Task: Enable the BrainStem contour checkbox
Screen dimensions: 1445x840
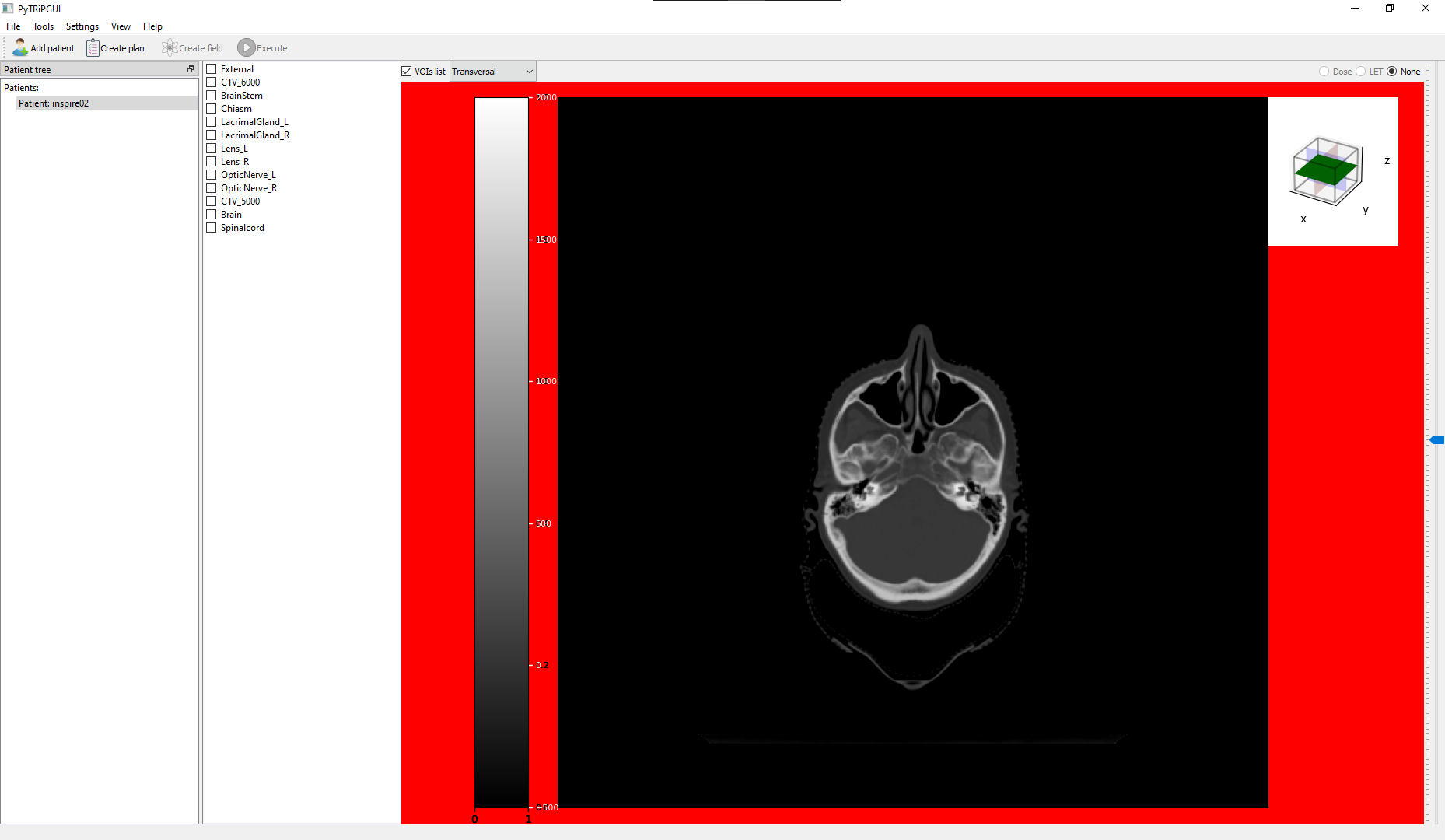Action: tap(211, 95)
